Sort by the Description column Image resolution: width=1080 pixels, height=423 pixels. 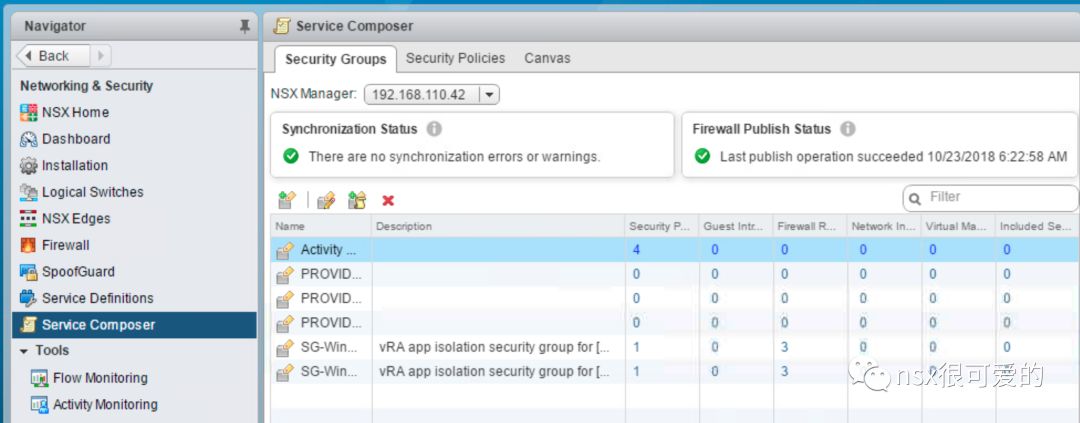tap(499, 226)
